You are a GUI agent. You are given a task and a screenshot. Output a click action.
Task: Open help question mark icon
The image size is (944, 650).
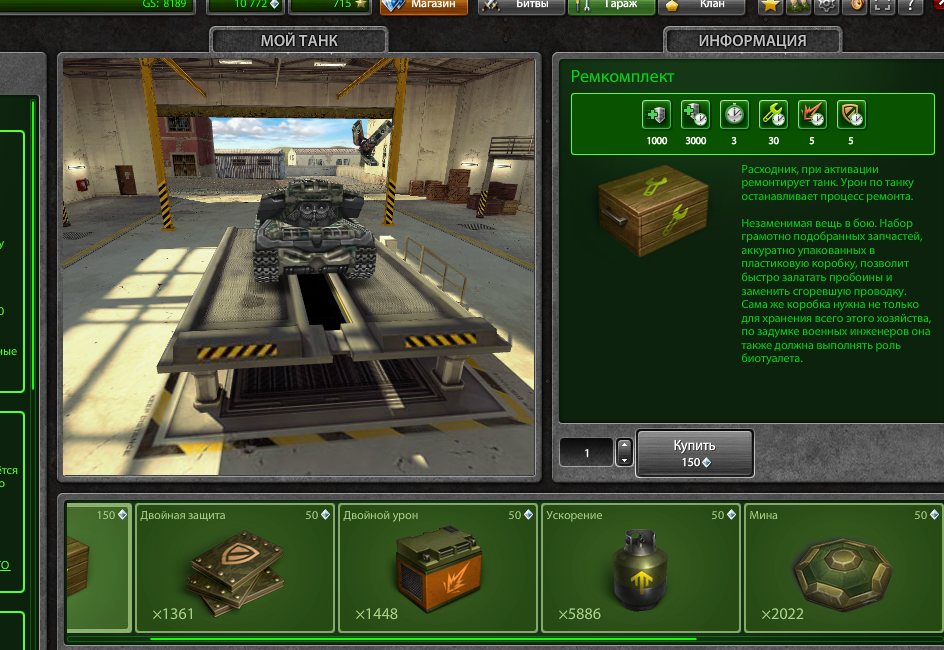911,6
